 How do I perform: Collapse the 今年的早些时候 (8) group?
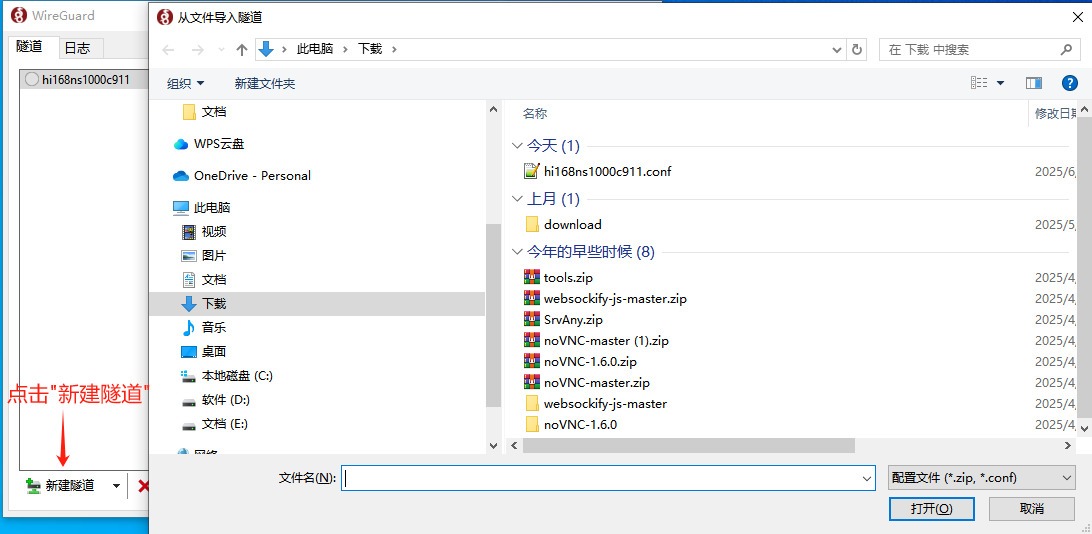(517, 252)
